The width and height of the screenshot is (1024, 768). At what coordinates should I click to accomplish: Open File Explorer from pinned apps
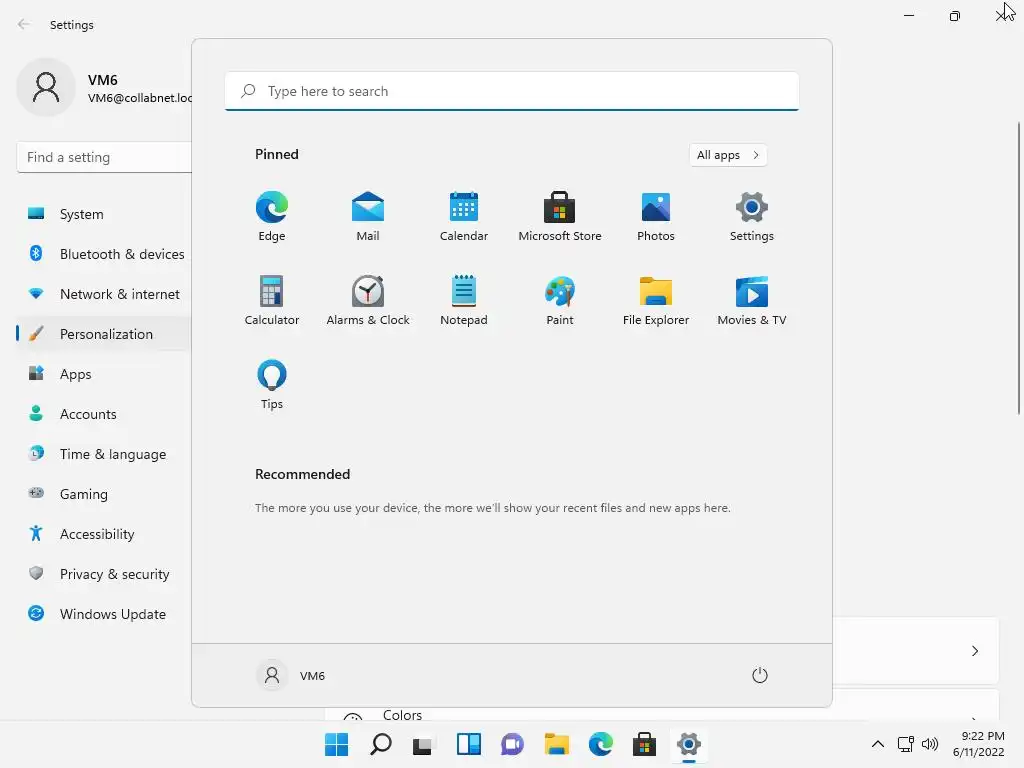pyautogui.click(x=656, y=300)
